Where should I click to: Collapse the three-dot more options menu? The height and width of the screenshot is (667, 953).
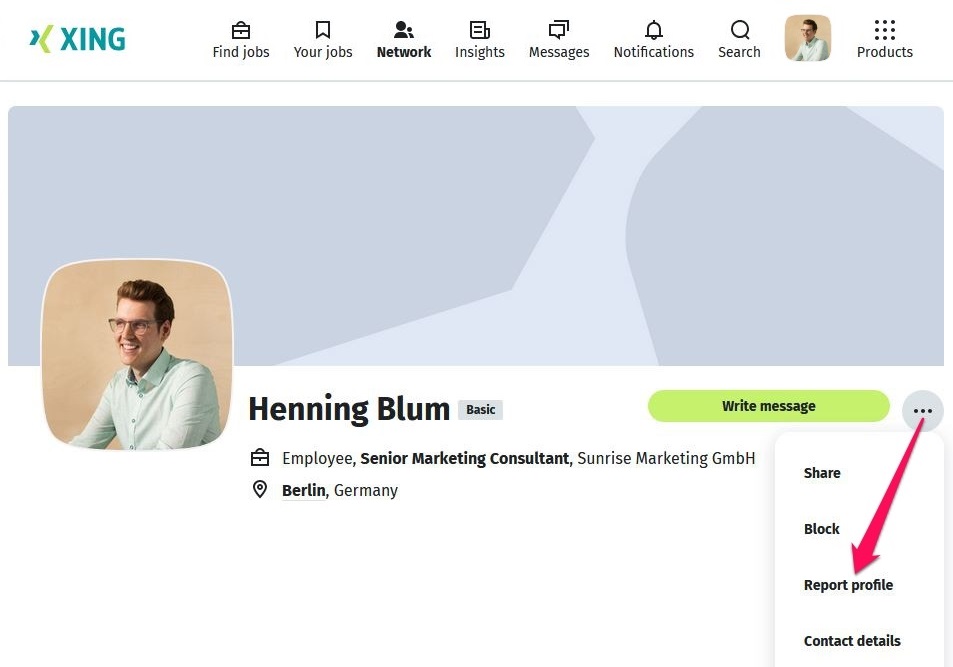[922, 411]
